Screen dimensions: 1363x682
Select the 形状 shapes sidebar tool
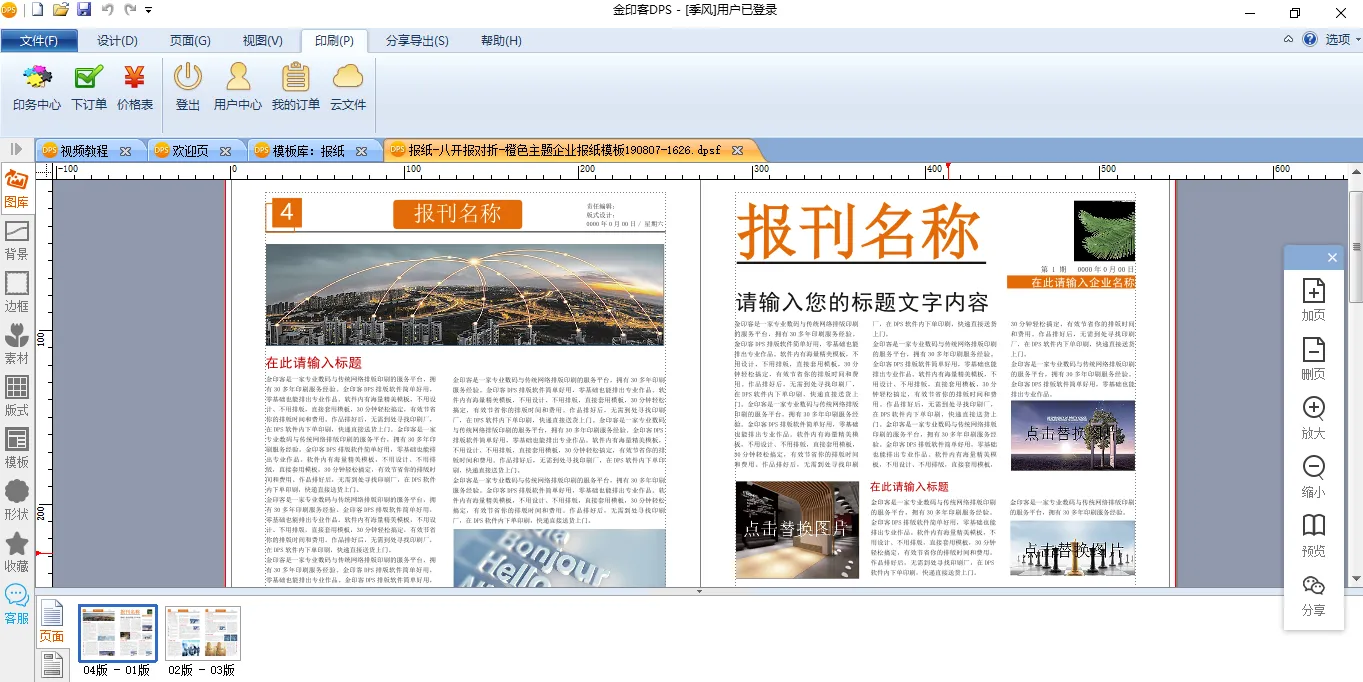(x=16, y=500)
